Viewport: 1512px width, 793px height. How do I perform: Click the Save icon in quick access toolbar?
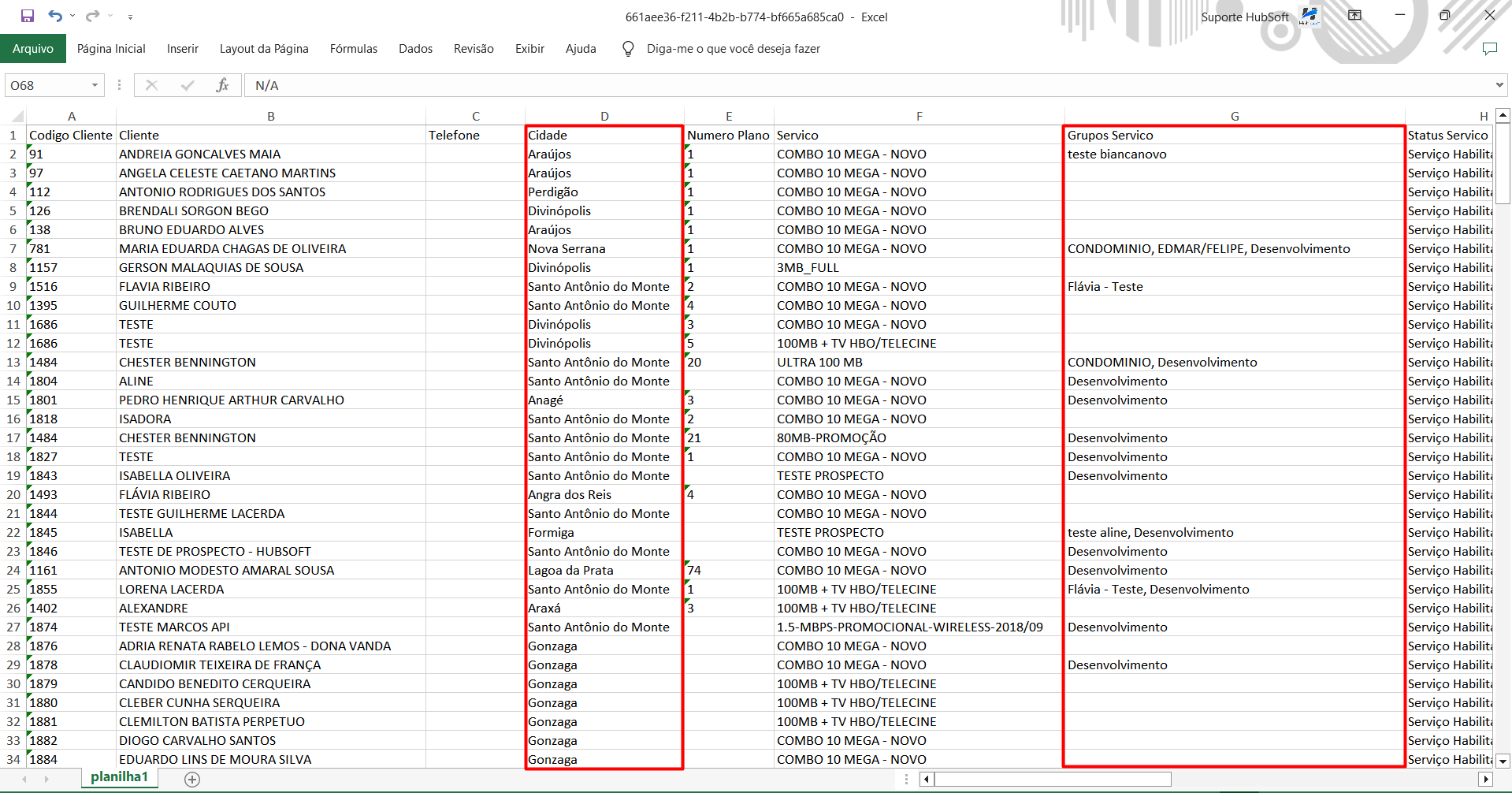point(28,16)
